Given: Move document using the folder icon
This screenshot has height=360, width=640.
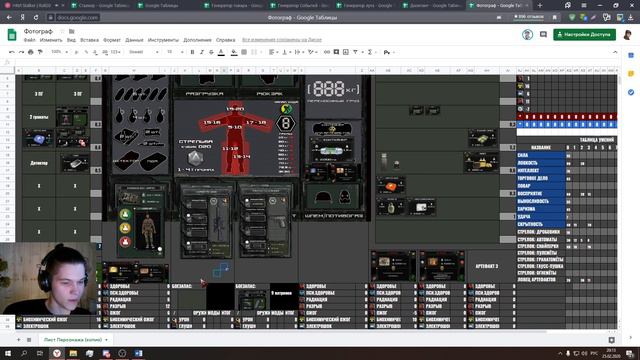Looking at the screenshot, I should pyautogui.click(x=71, y=31).
